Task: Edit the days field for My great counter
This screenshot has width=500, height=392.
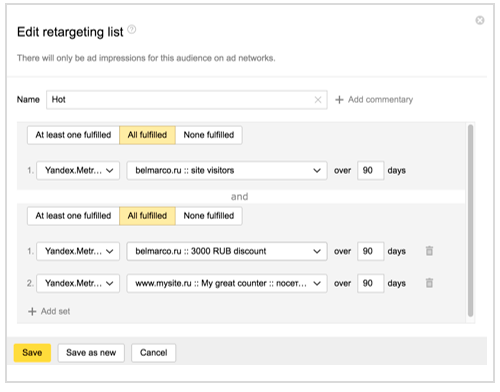Action: (x=371, y=283)
